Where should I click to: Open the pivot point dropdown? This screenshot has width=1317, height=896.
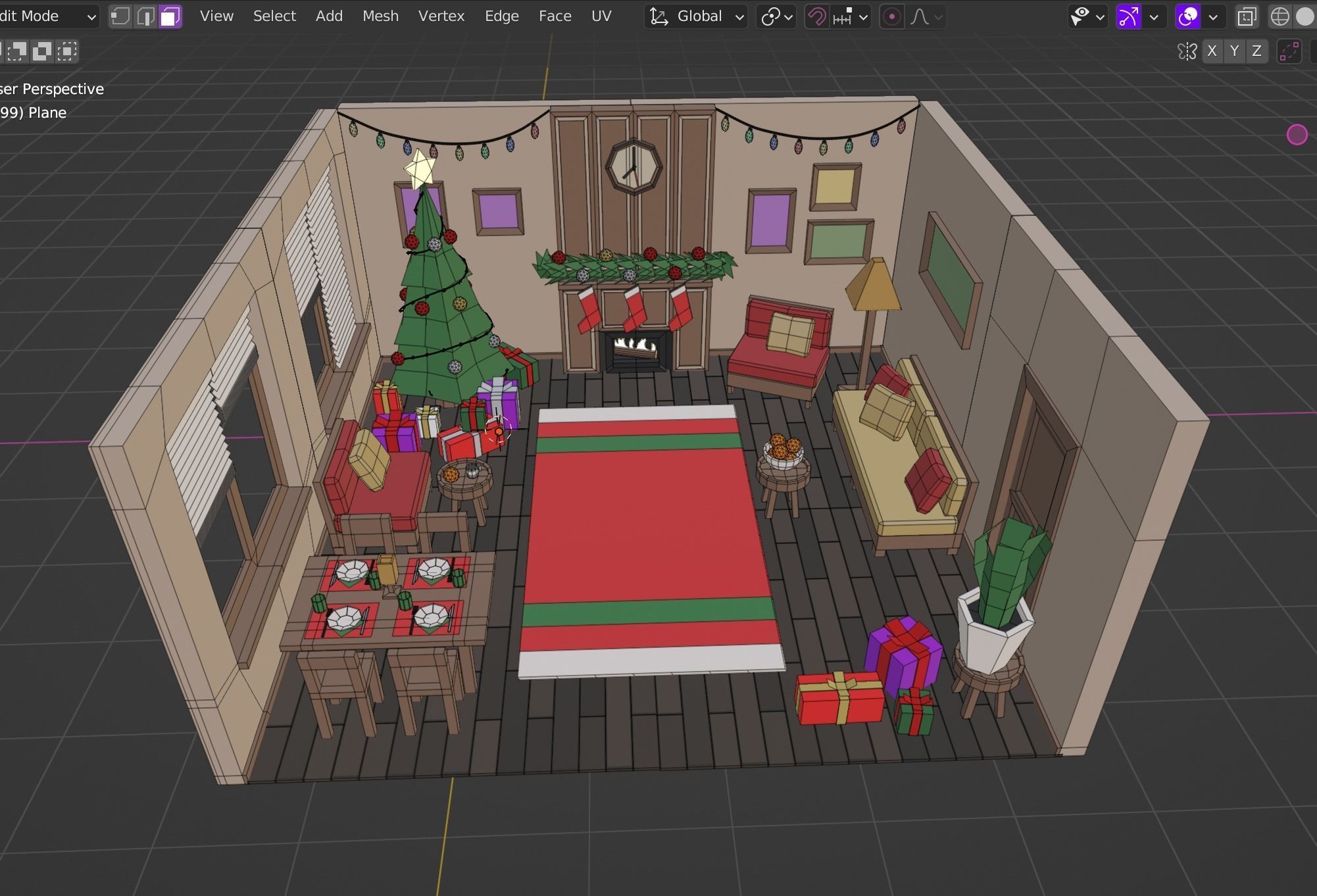click(x=776, y=16)
